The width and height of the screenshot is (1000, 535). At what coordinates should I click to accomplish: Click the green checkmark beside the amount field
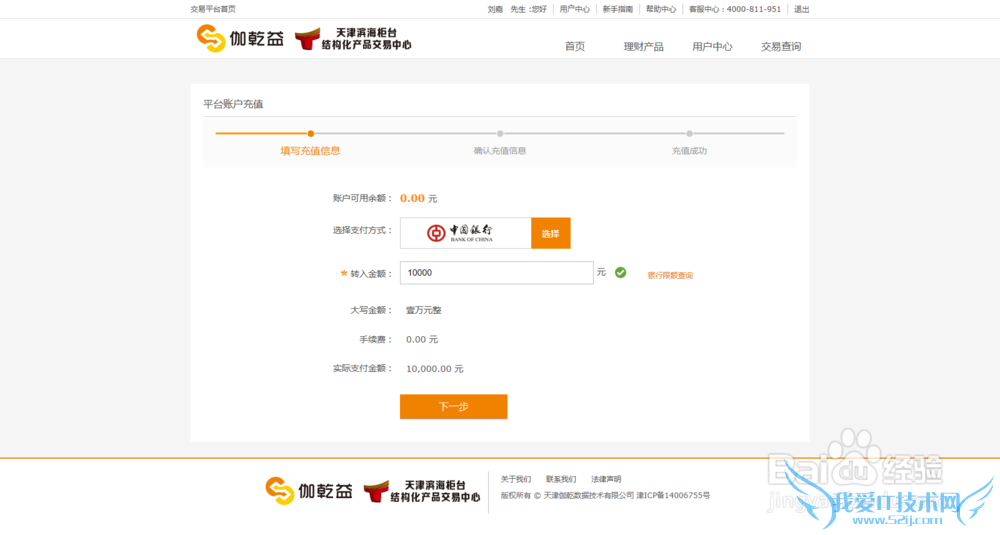tap(620, 272)
